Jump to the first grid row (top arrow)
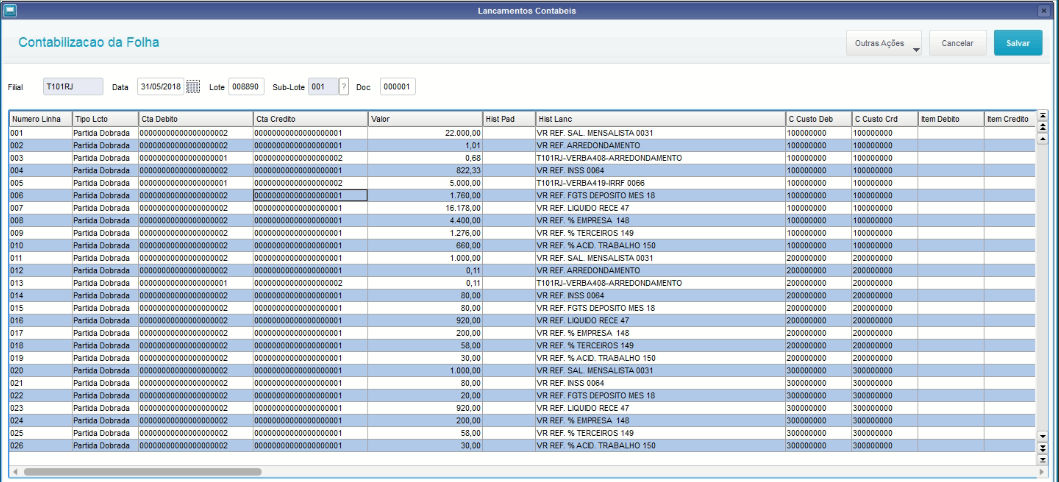This screenshot has height=482, width=1059. pyautogui.click(x=1042, y=115)
